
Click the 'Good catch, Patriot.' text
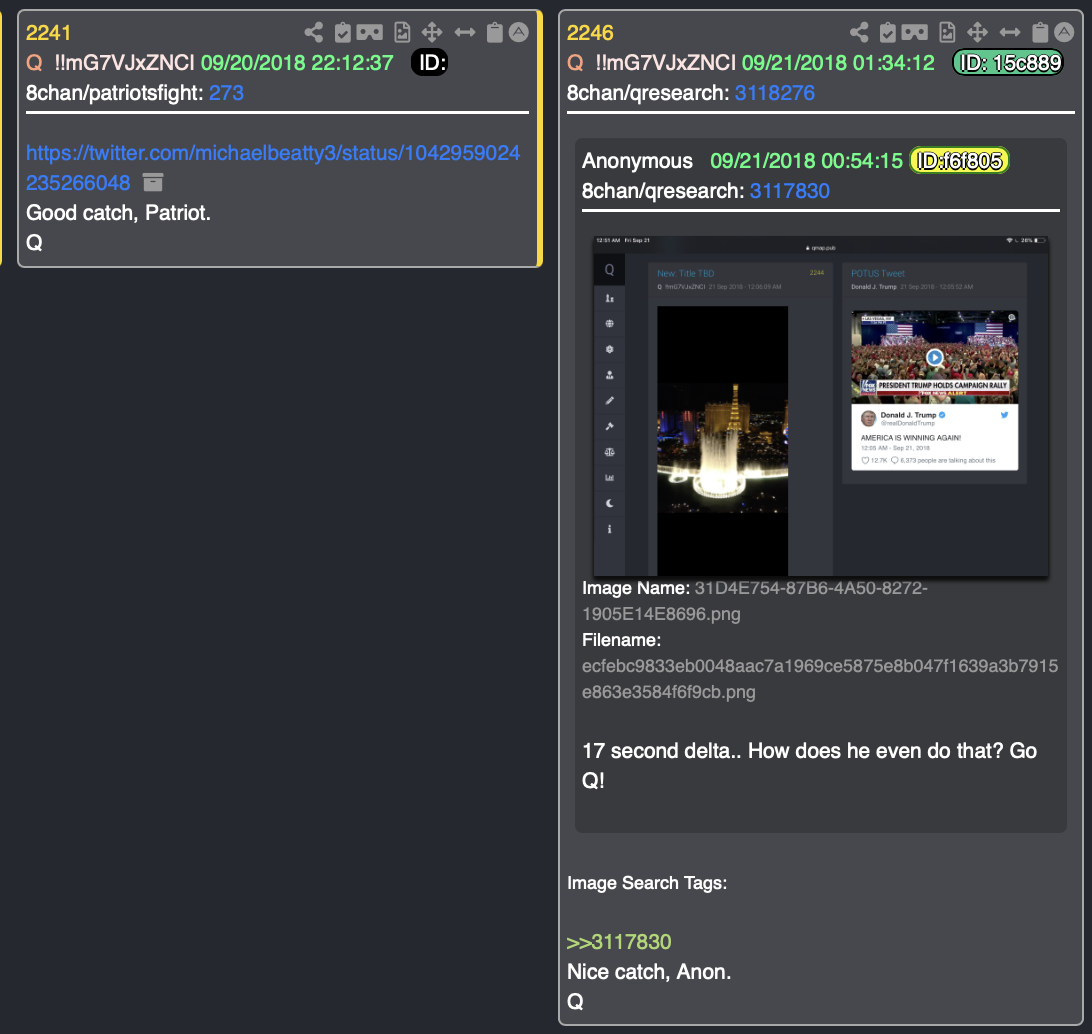tap(118, 212)
